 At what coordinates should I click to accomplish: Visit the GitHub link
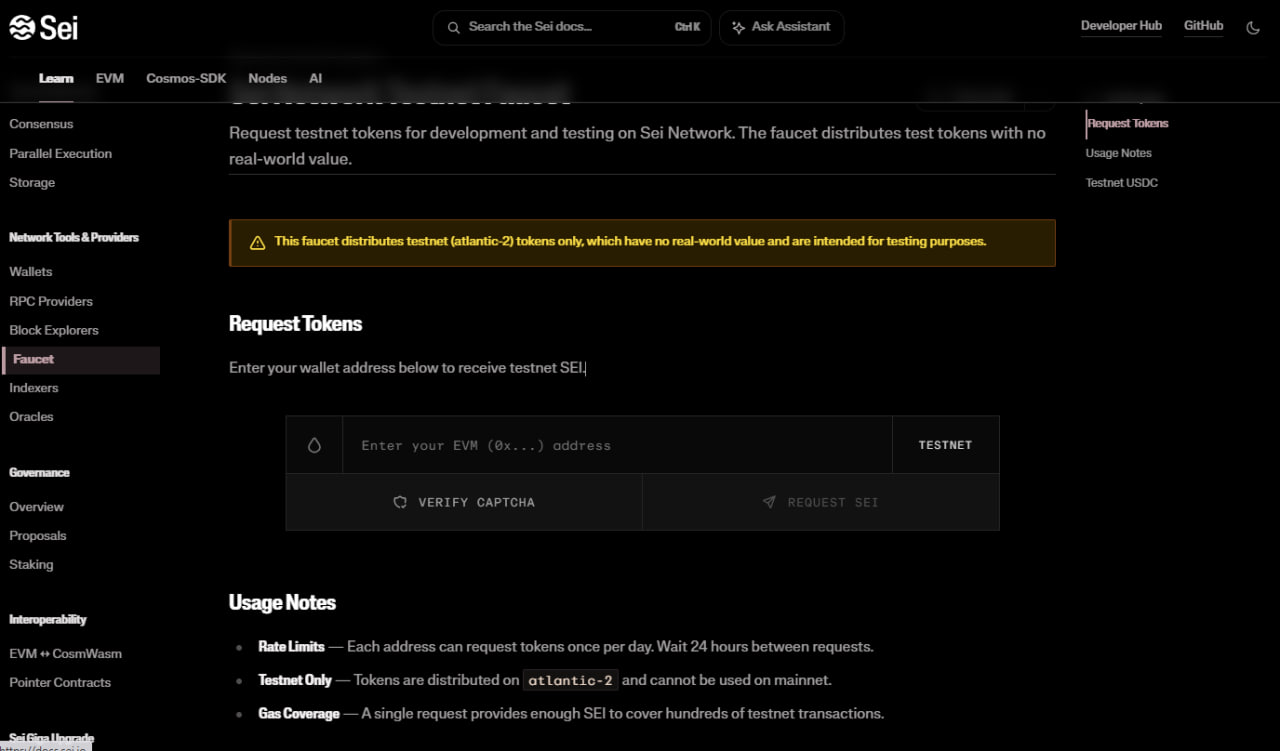coord(1203,26)
